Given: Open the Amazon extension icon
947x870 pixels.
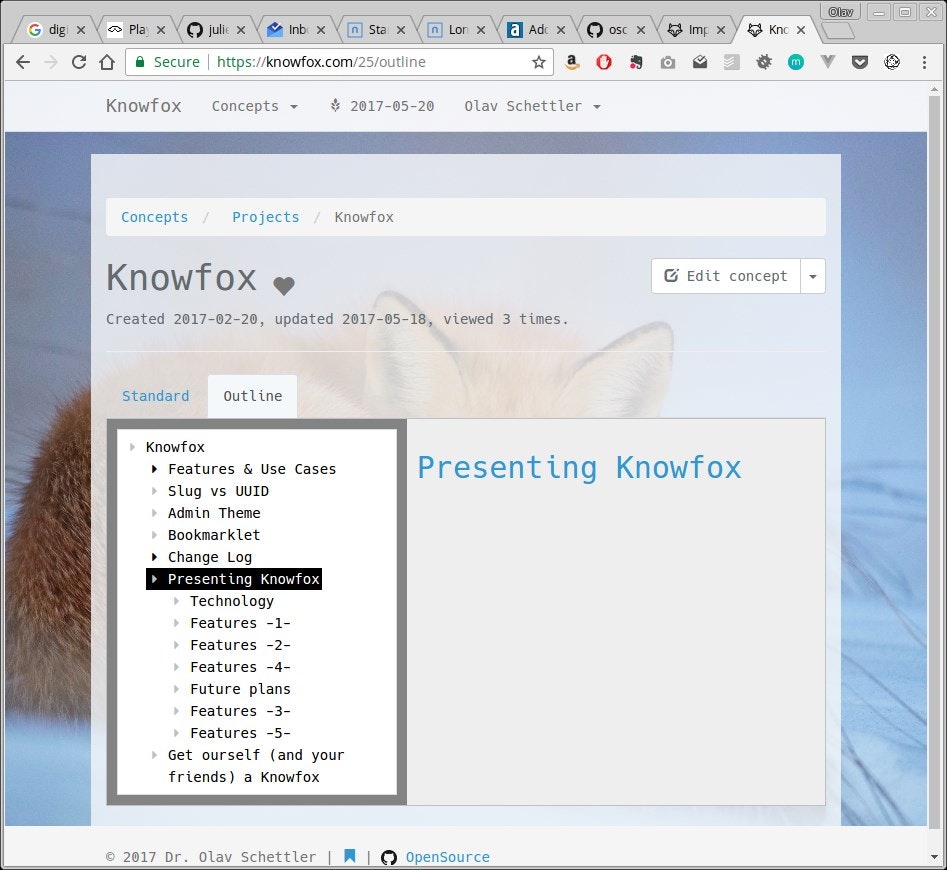Looking at the screenshot, I should (x=572, y=62).
